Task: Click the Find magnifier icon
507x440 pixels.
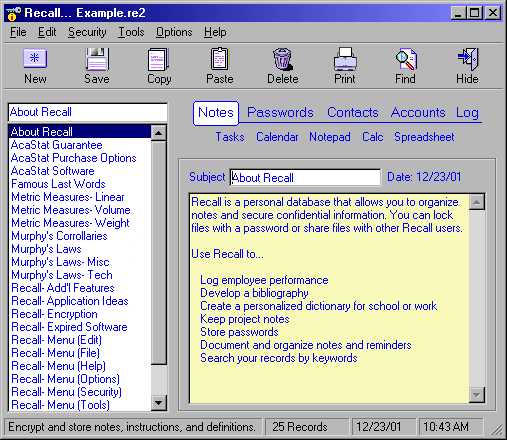Action: point(406,59)
